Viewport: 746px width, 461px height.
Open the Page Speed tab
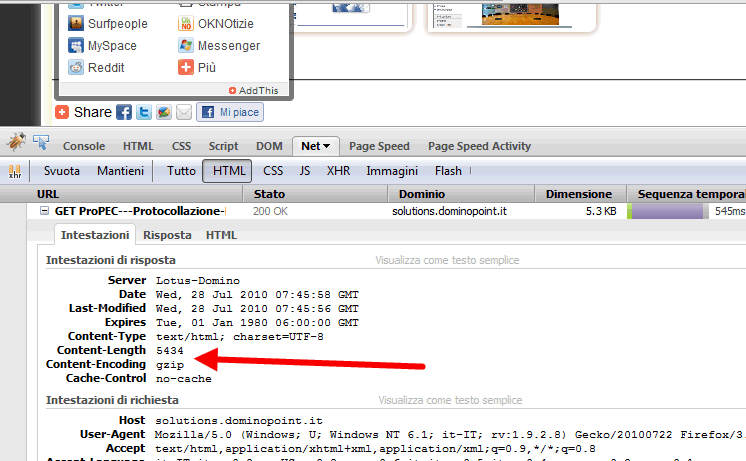(x=379, y=146)
